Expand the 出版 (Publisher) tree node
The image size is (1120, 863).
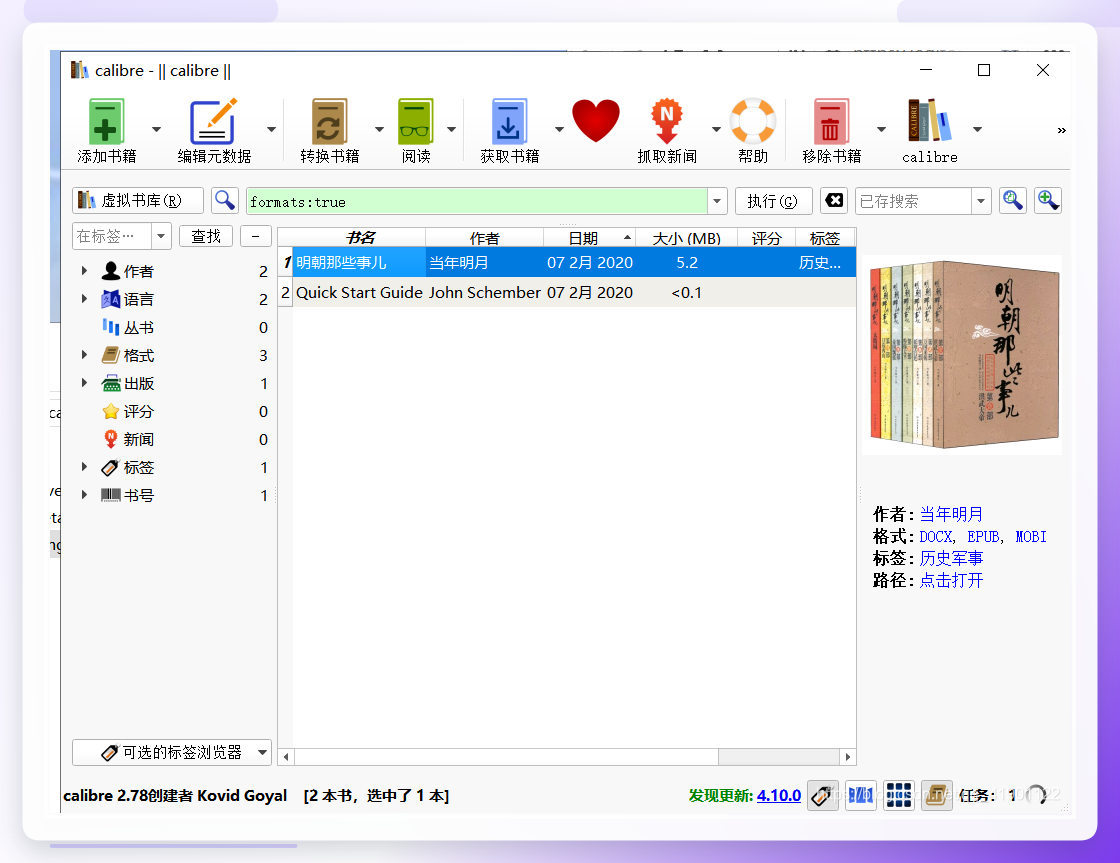(84, 383)
